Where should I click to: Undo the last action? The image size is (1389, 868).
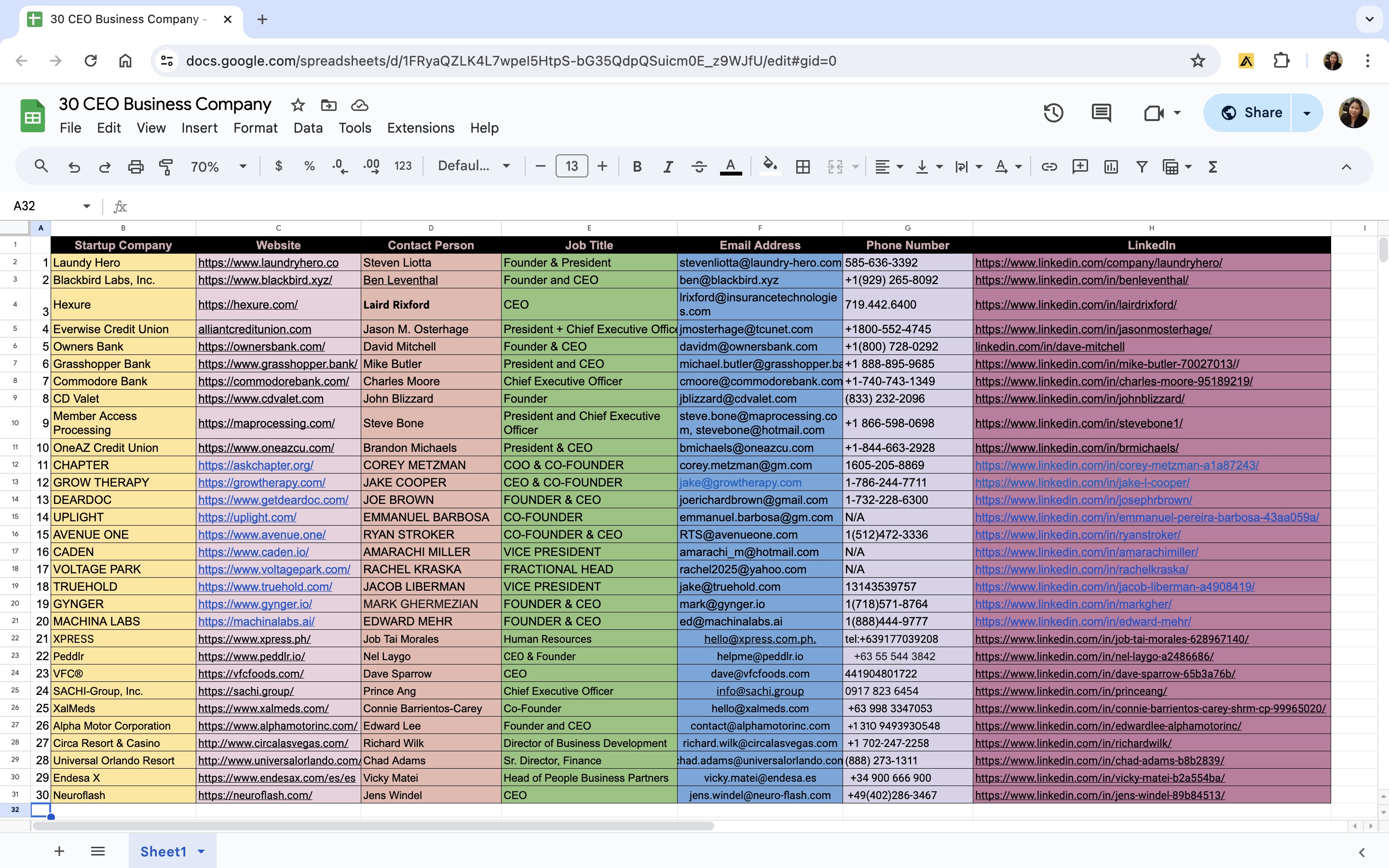pyautogui.click(x=74, y=166)
